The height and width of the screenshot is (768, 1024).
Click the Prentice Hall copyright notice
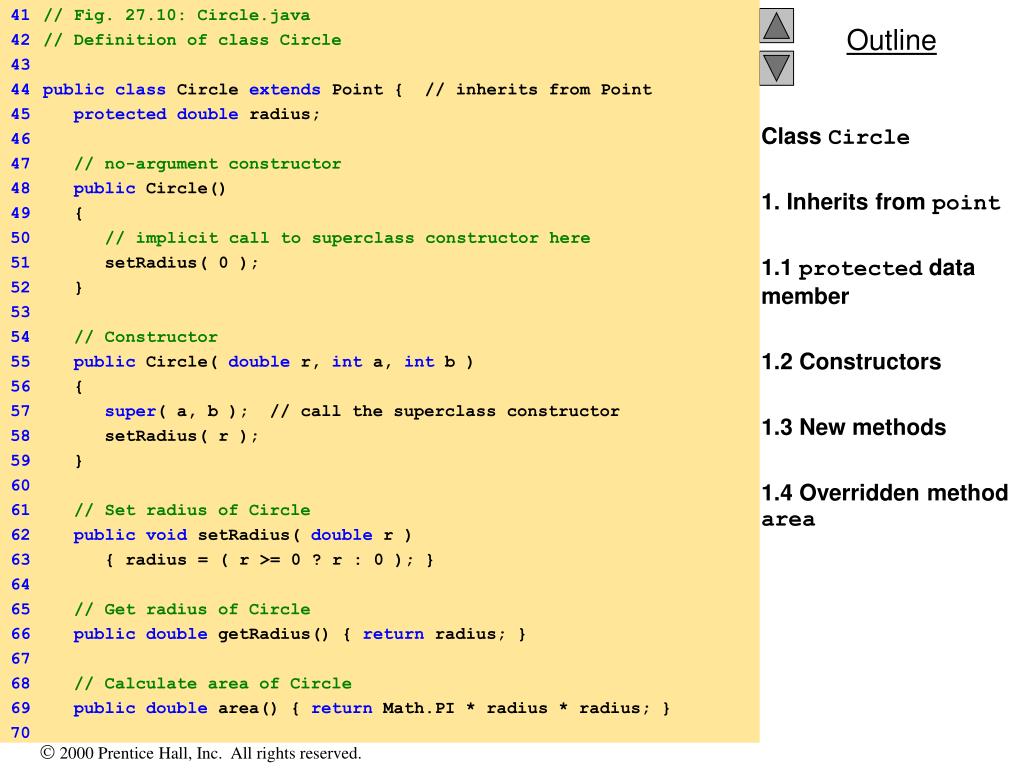[x=201, y=754]
